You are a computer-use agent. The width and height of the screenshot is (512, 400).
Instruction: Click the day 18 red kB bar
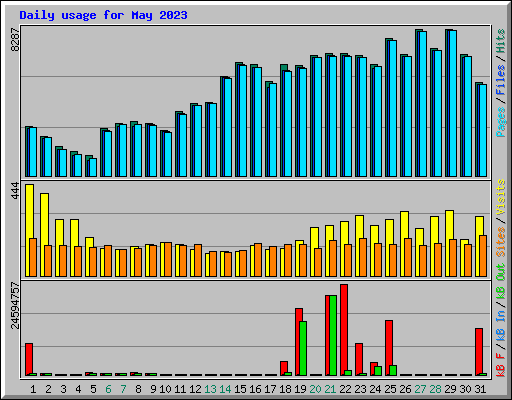pyautogui.click(x=284, y=368)
